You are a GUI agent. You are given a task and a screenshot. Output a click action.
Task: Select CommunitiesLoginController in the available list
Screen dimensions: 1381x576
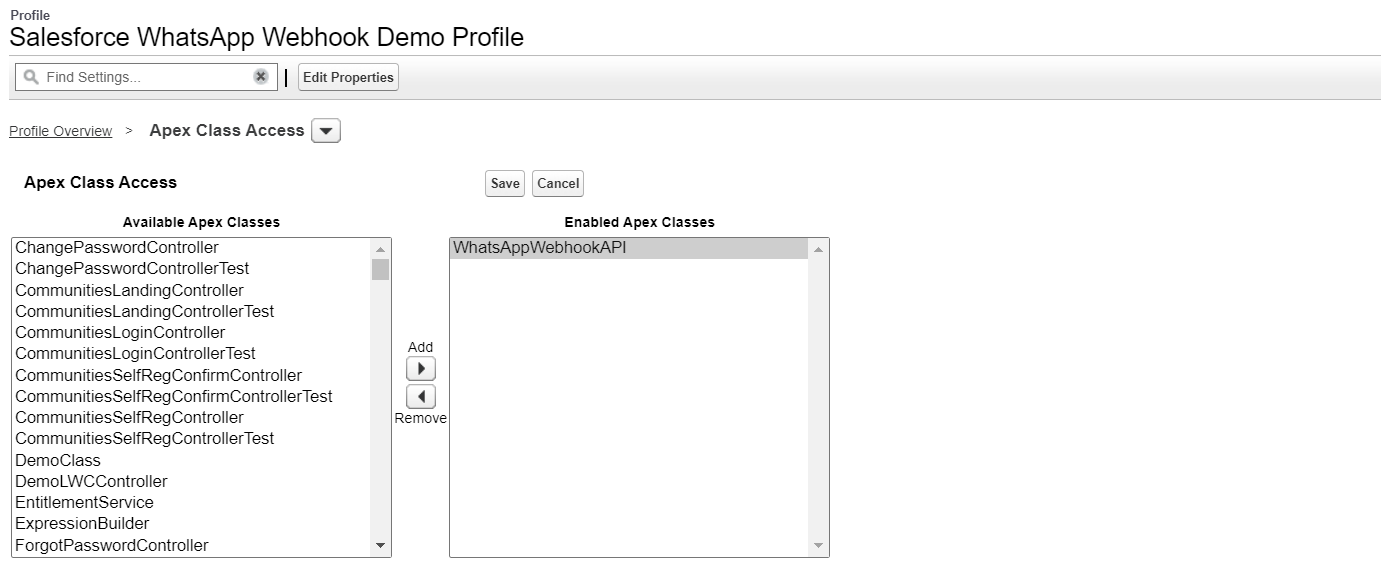[120, 332]
